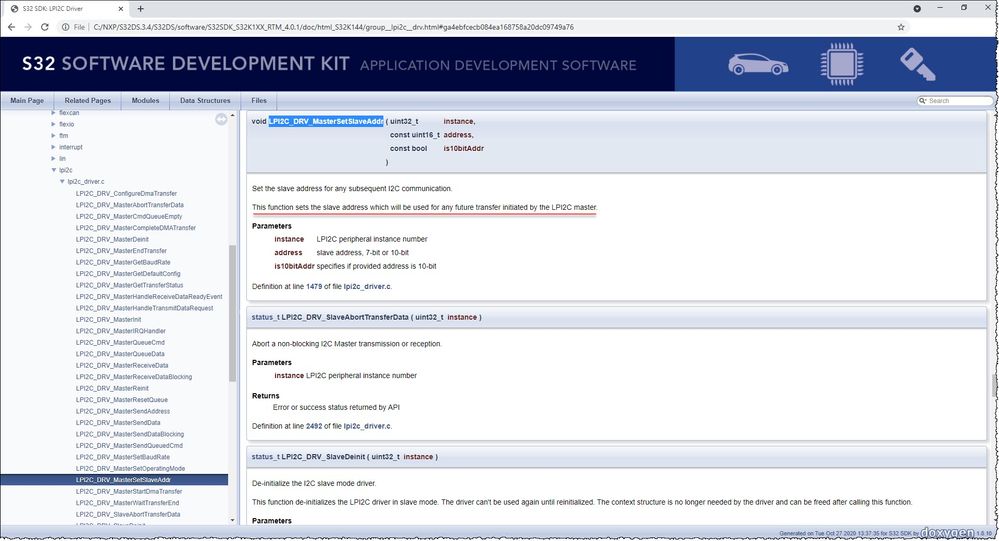The height and width of the screenshot is (541, 999).
Task: Go back to the previous browser page
Action: 11,27
